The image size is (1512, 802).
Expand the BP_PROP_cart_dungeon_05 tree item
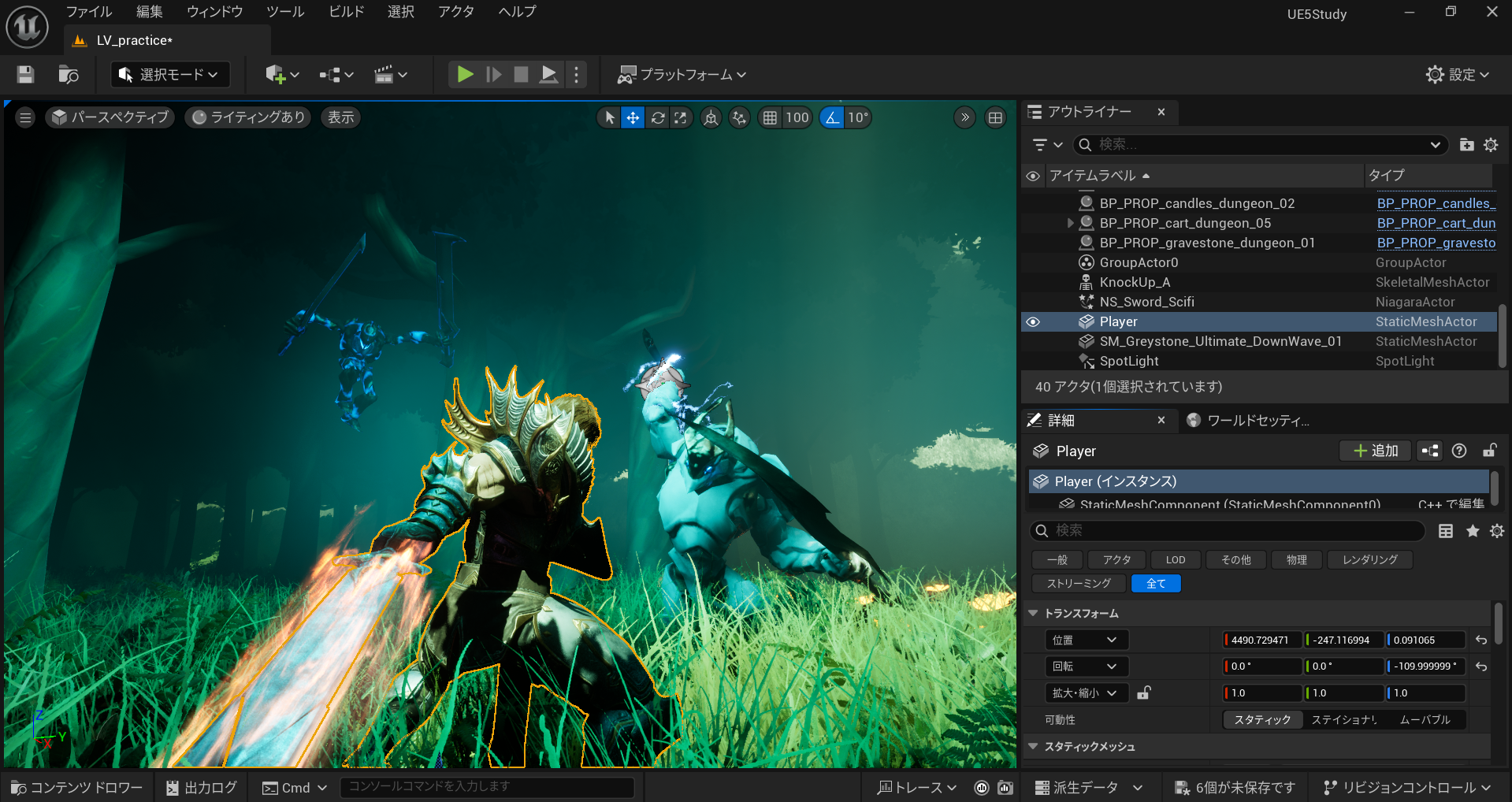[x=1070, y=223]
